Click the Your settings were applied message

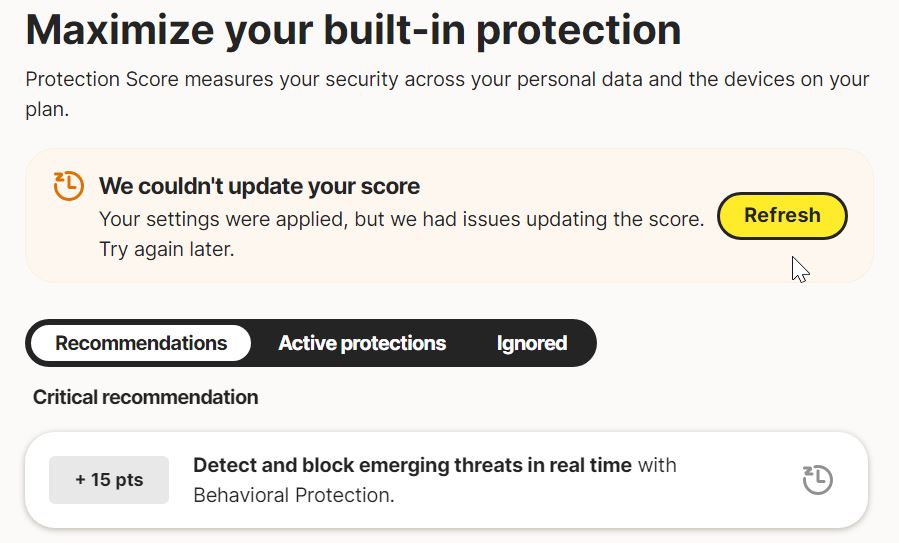(401, 219)
